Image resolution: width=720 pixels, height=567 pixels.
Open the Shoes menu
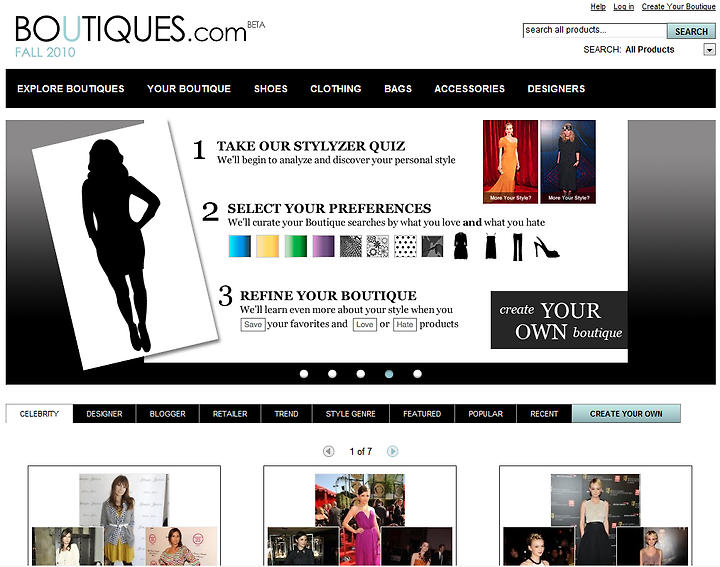tap(271, 89)
